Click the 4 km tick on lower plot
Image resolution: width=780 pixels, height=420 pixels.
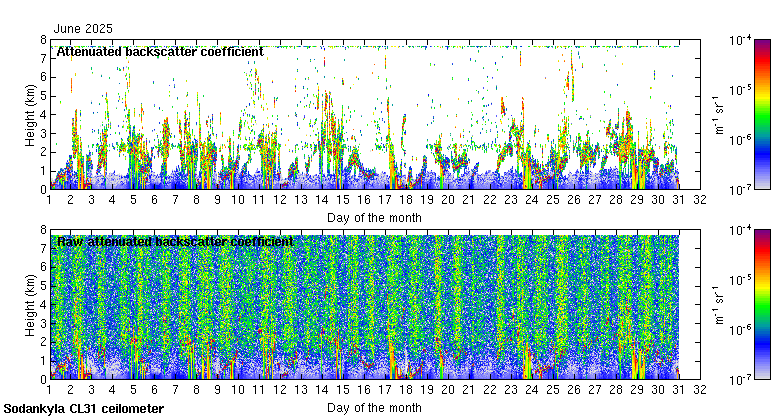coord(43,304)
